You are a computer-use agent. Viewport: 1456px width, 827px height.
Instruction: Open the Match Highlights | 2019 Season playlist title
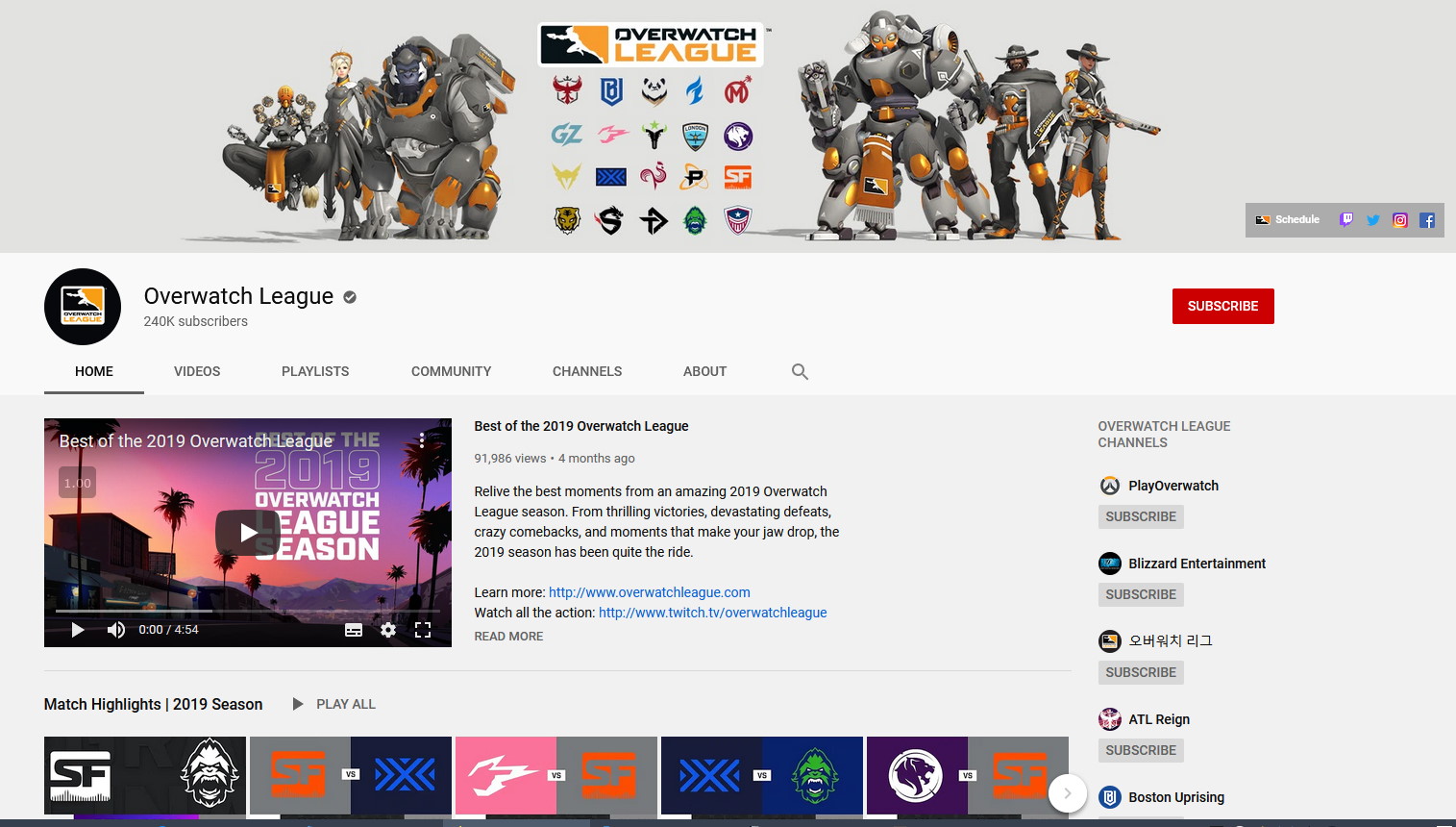(x=154, y=704)
